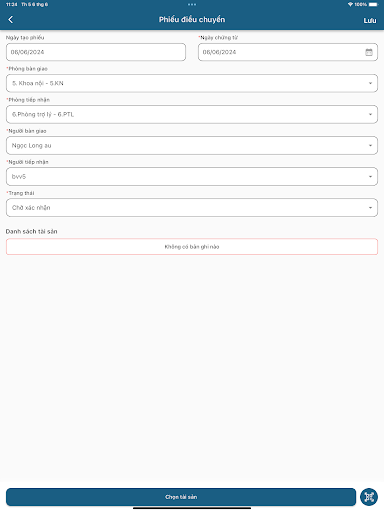Click the Lưu save button

(x=370, y=21)
